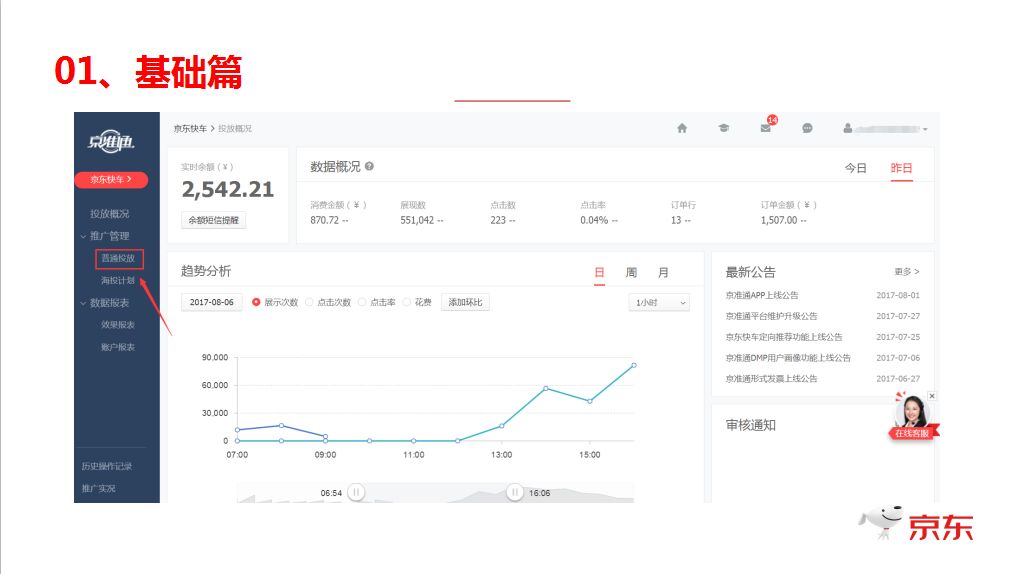Open 京准通APP上线公告 announcement
Image resolution: width=1023 pixels, height=574 pixels.
(762, 295)
